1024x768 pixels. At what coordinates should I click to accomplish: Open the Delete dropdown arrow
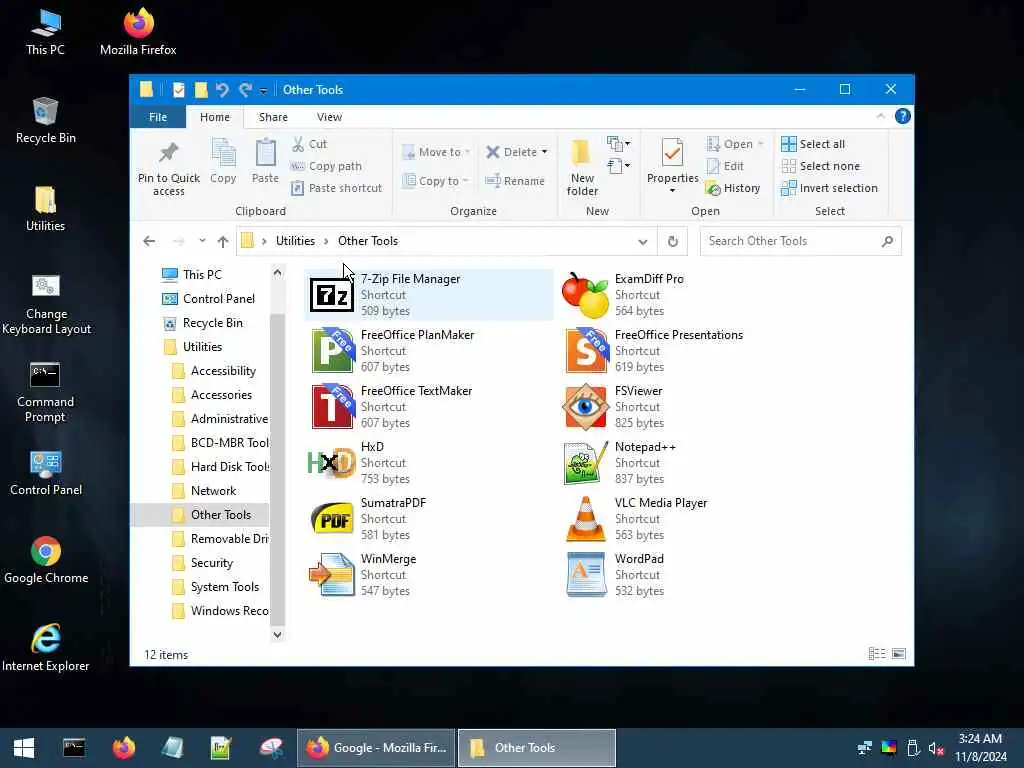tap(544, 152)
